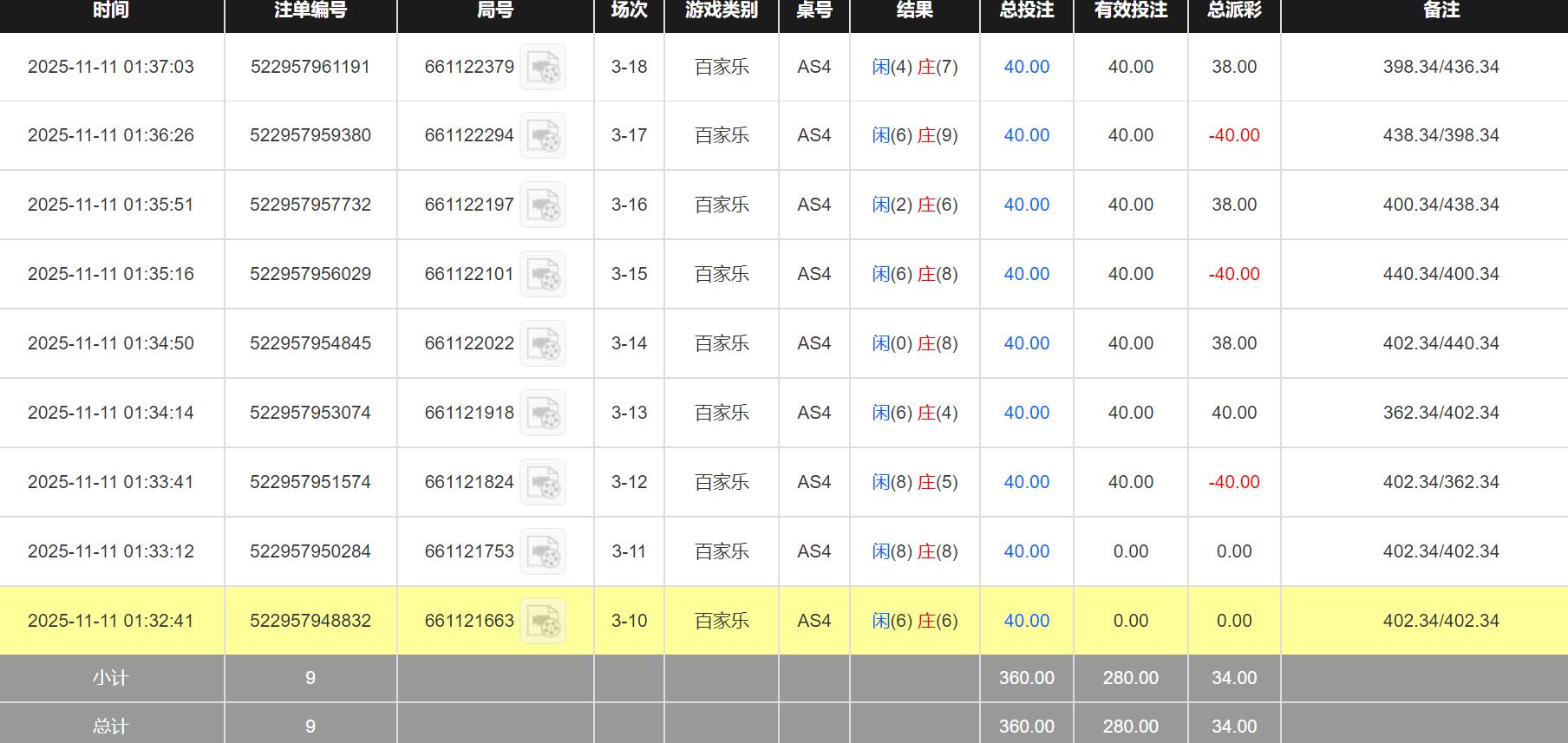Click the 小计 subtotal row label
This screenshot has width=1568, height=743.
pyautogui.click(x=111, y=678)
